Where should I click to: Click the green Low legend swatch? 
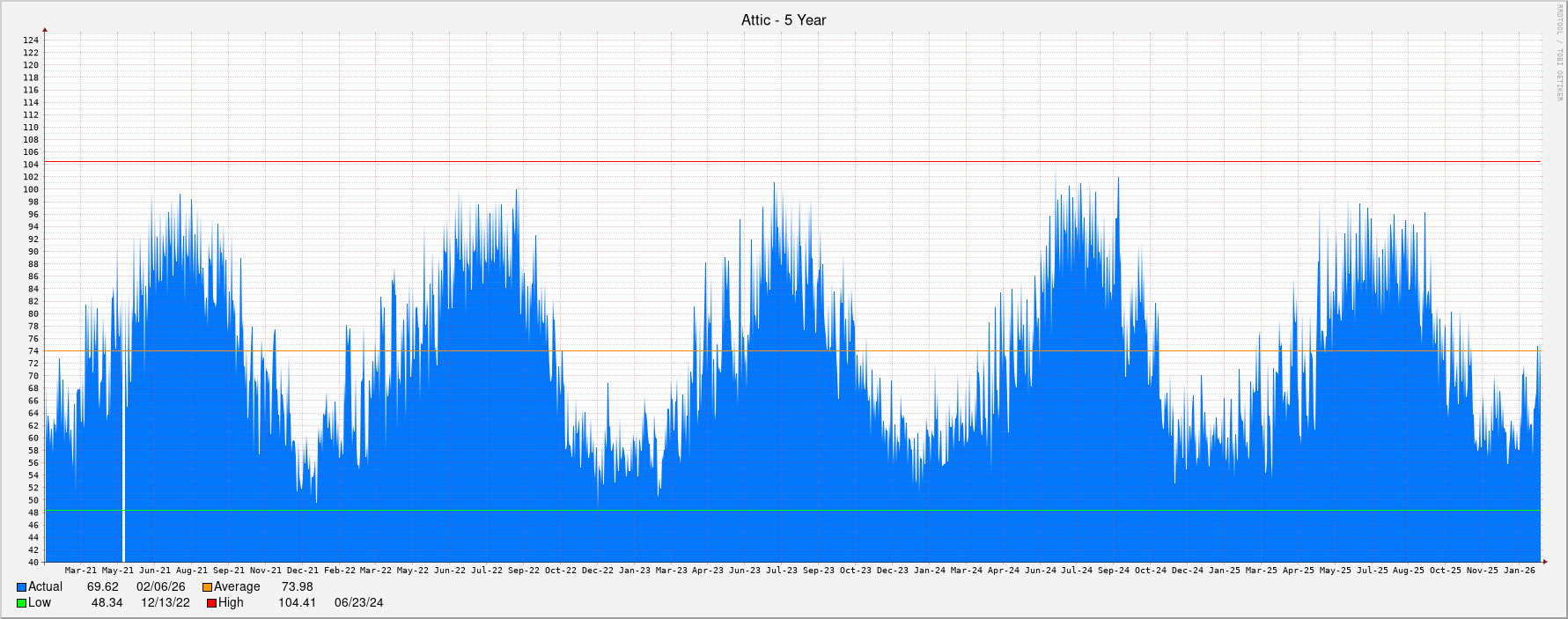point(21,603)
